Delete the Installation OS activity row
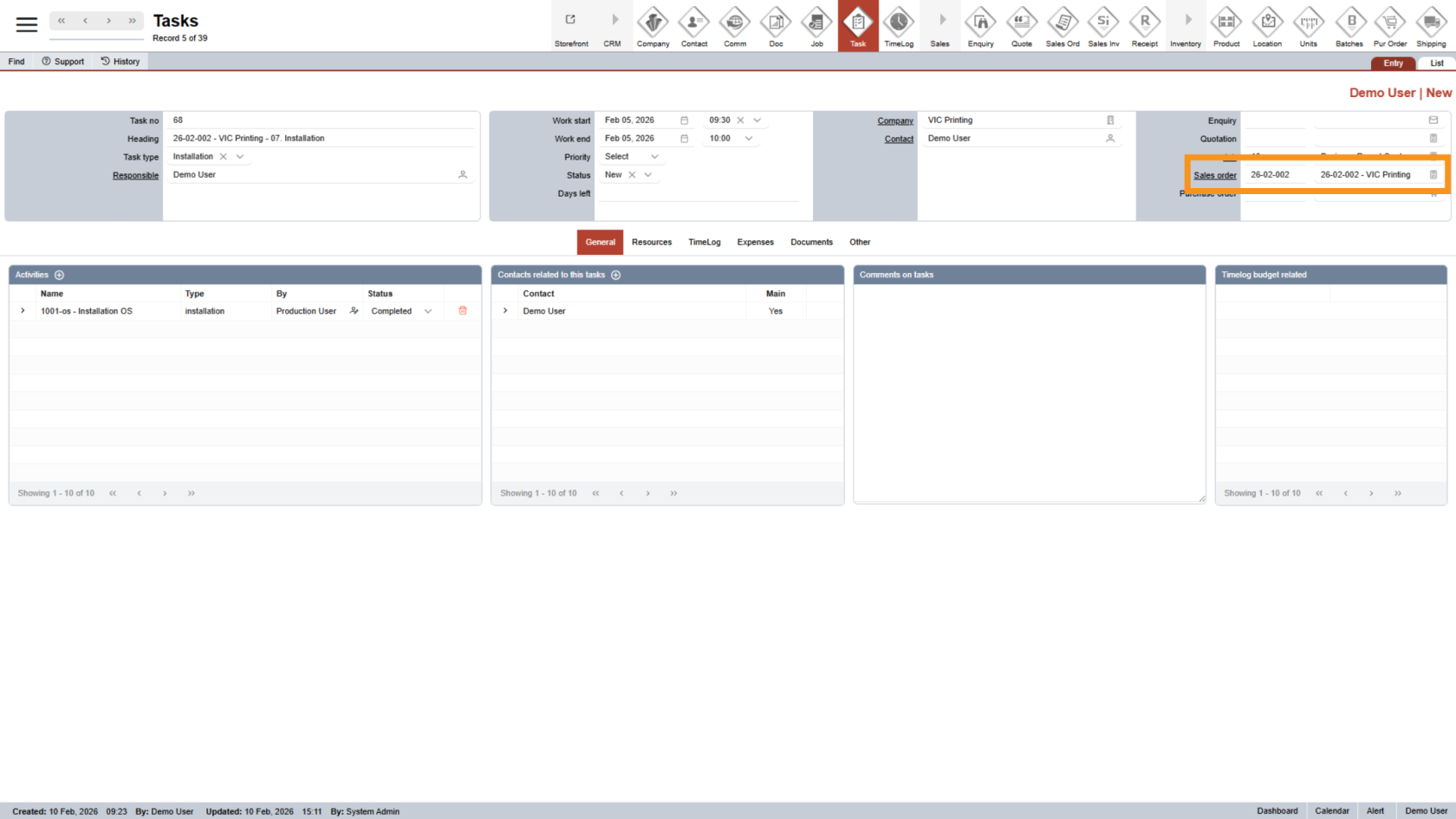Image resolution: width=1456 pixels, height=819 pixels. 463,311
